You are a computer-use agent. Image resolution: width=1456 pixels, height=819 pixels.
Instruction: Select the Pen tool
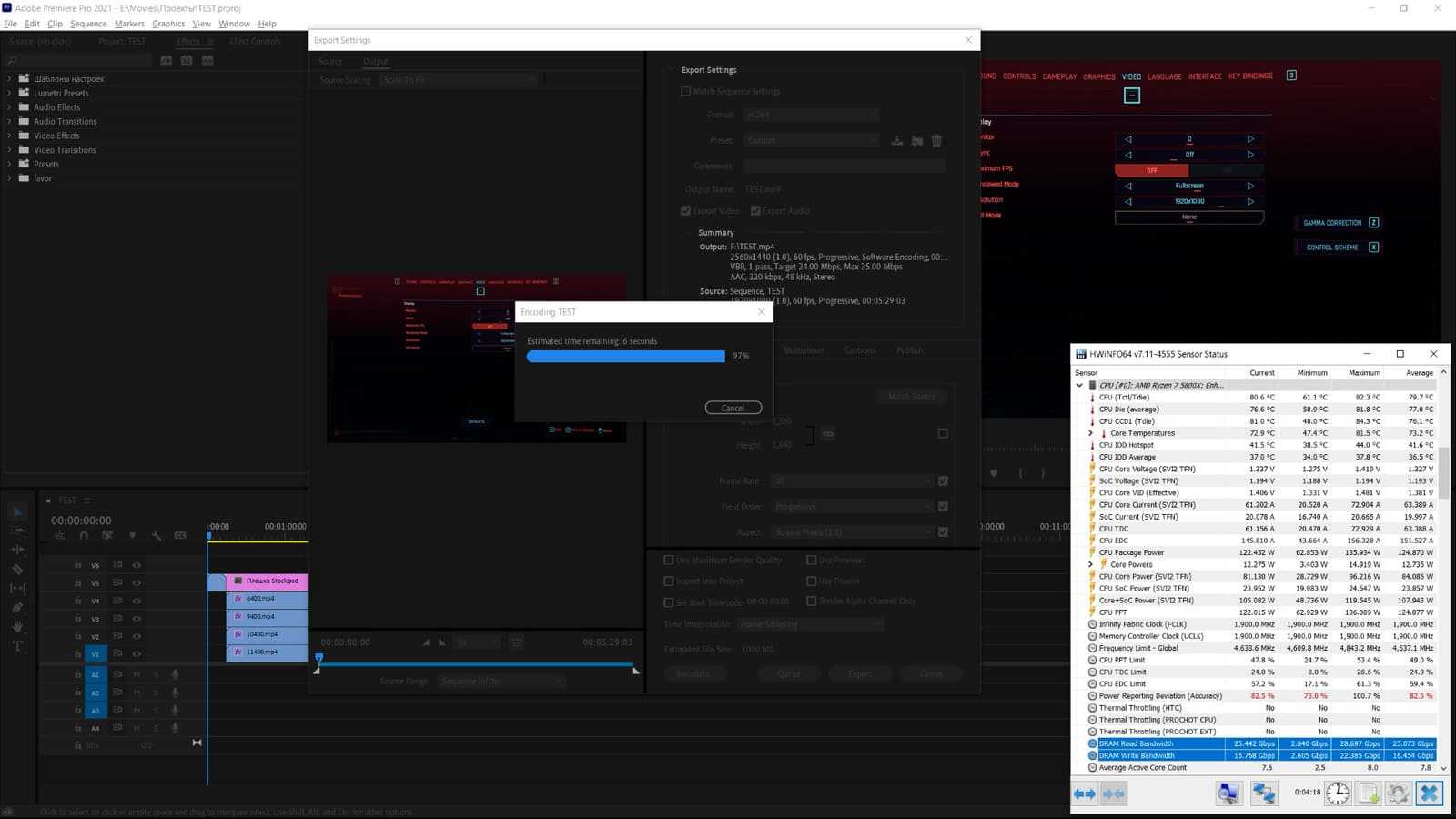pos(17,607)
